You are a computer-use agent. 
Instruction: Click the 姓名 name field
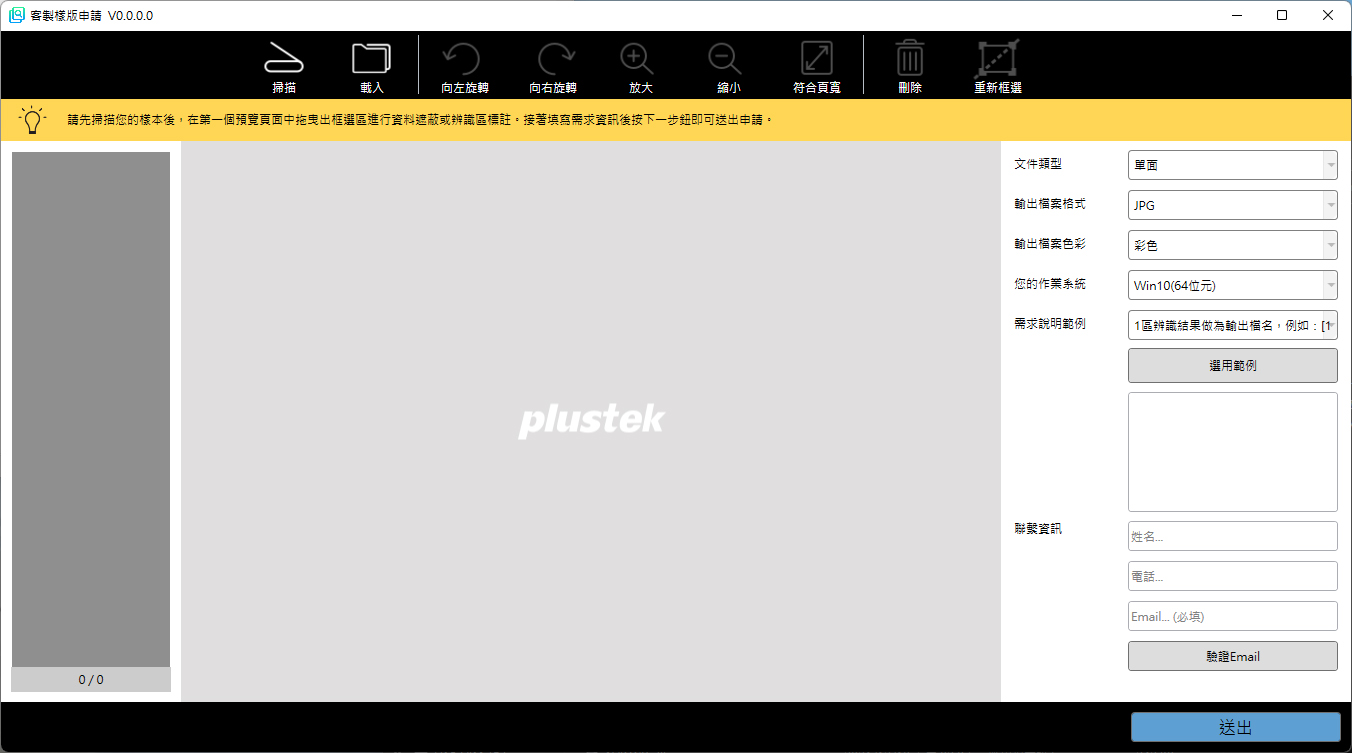coord(1232,536)
